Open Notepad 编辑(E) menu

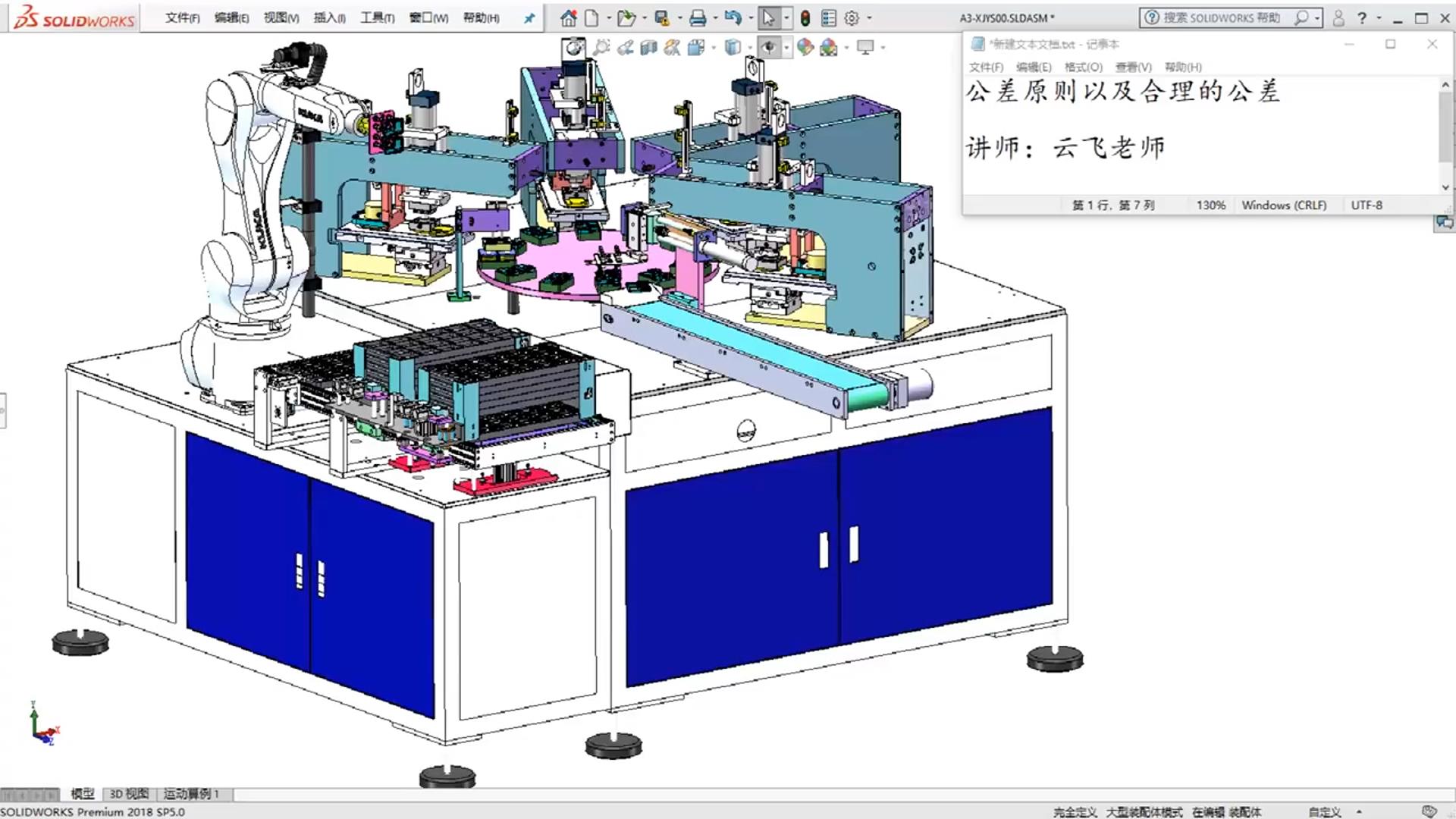coord(1034,67)
